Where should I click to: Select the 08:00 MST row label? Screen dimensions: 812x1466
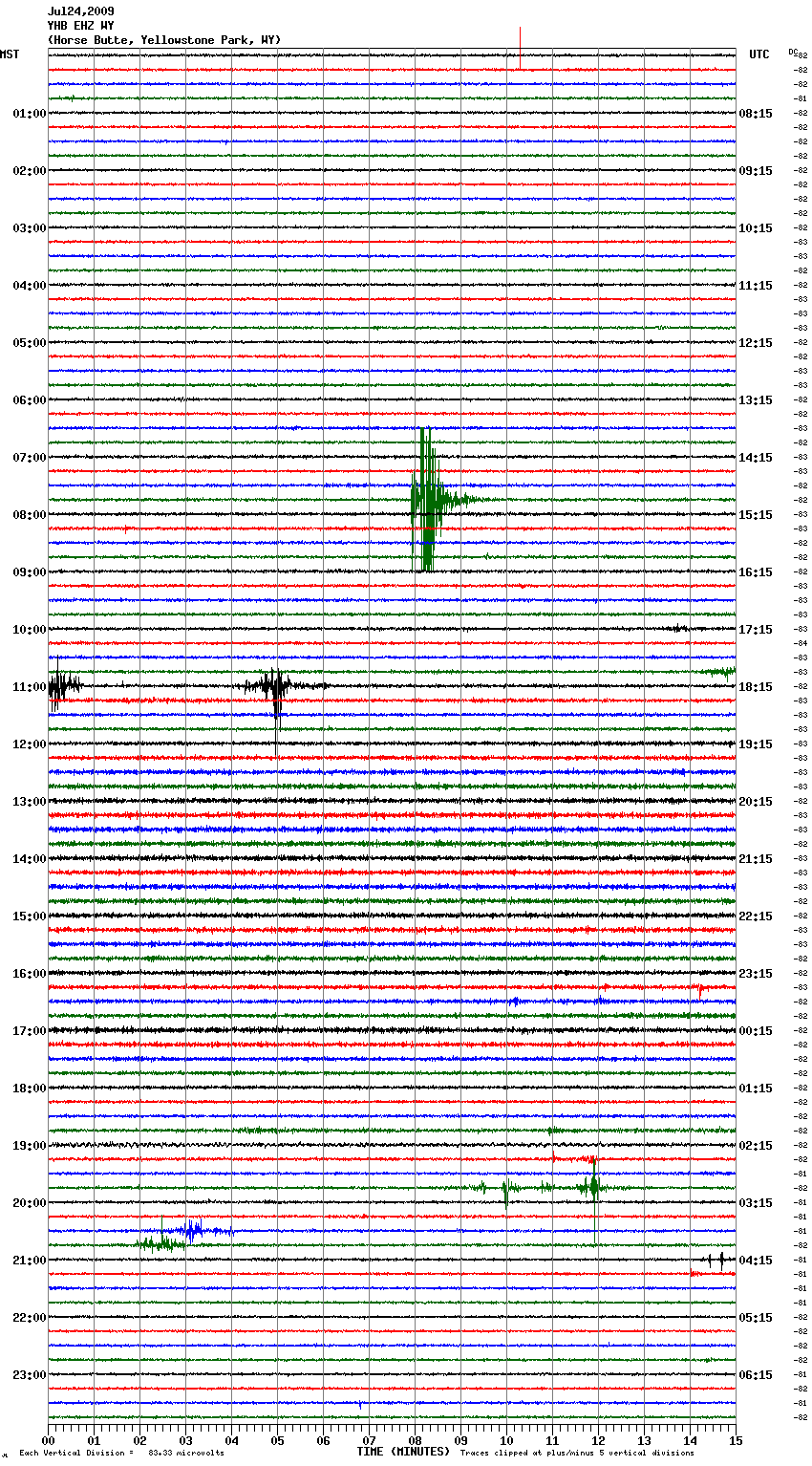coord(29,515)
